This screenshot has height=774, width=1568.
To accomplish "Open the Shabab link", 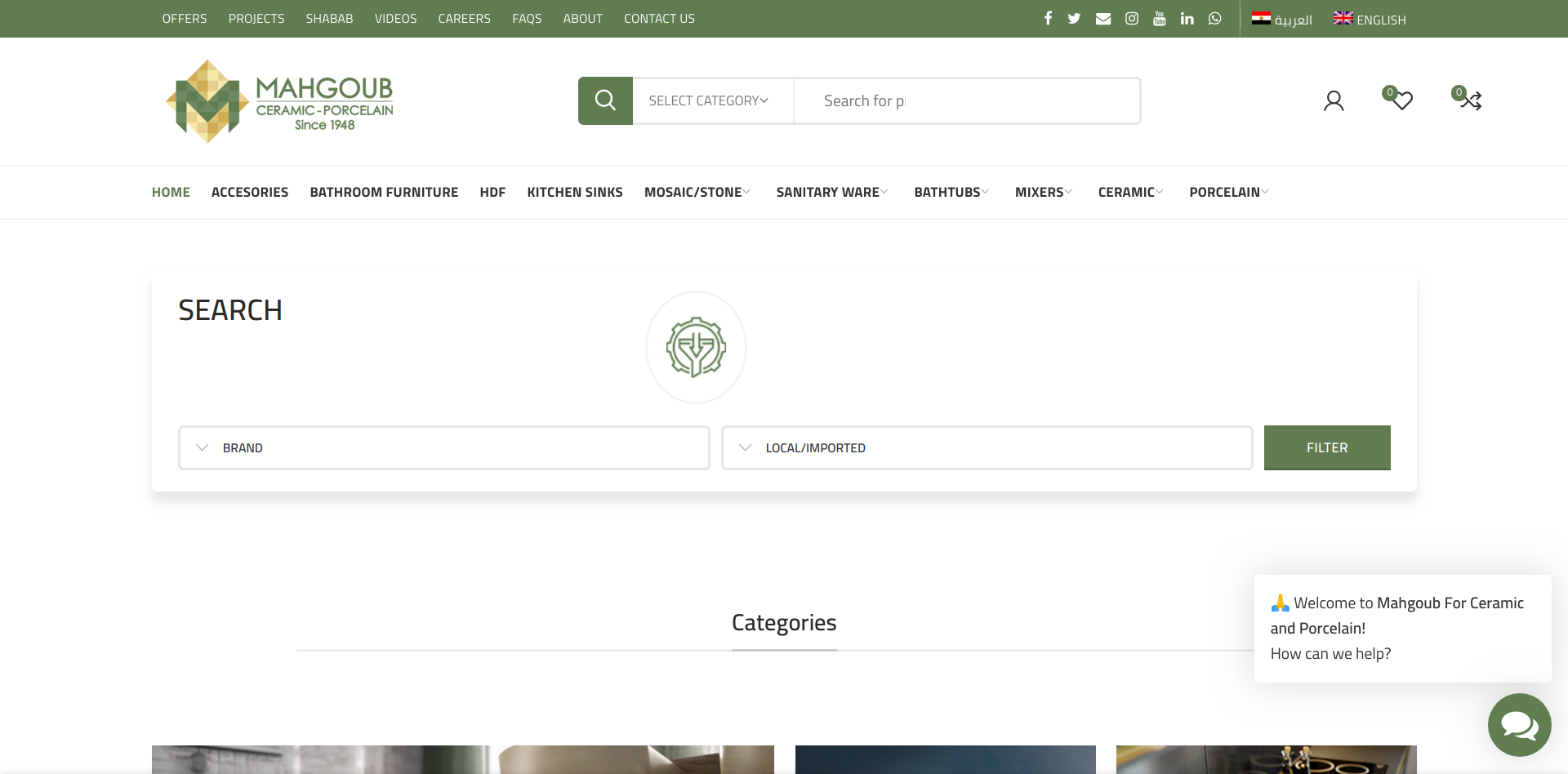I will [330, 18].
